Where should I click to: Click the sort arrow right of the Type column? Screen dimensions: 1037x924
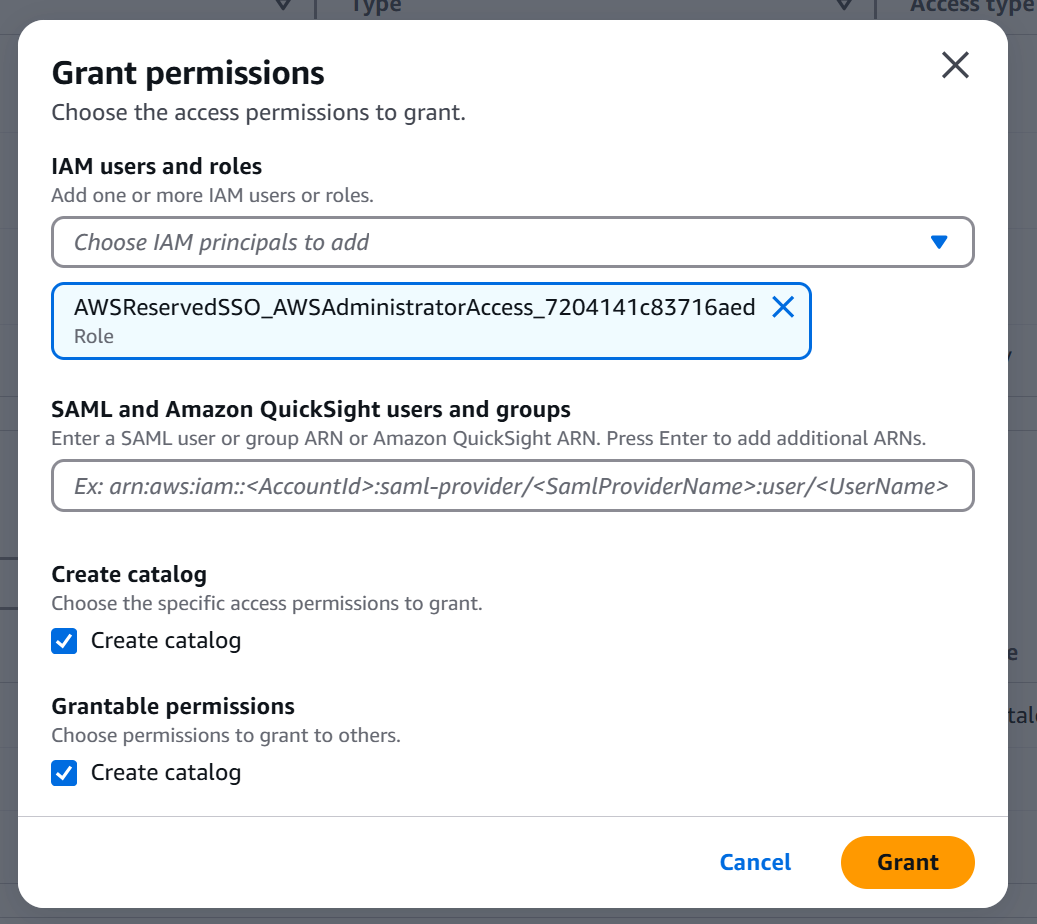[x=845, y=6]
